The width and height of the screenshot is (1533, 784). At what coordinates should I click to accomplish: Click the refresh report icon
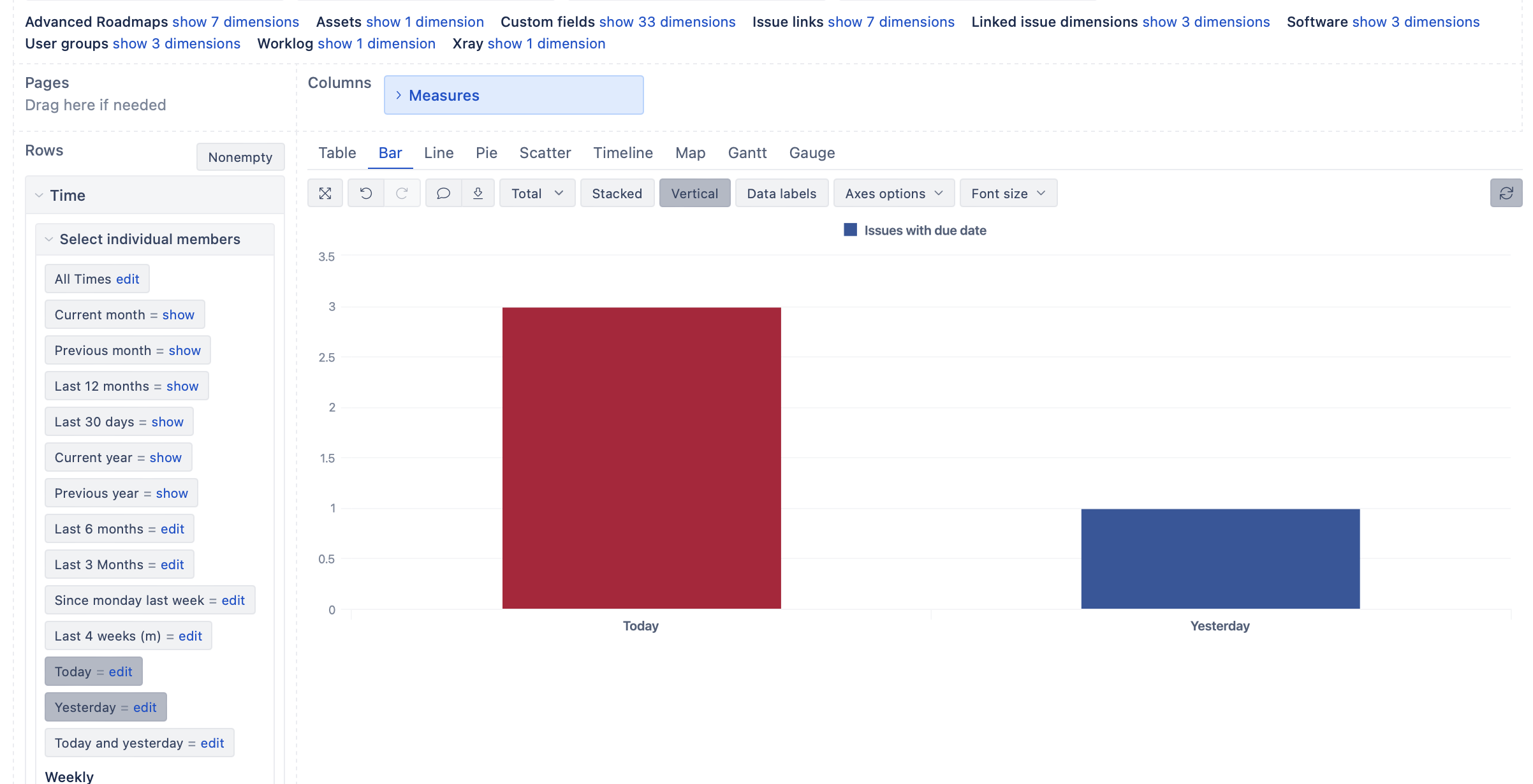coord(1506,193)
